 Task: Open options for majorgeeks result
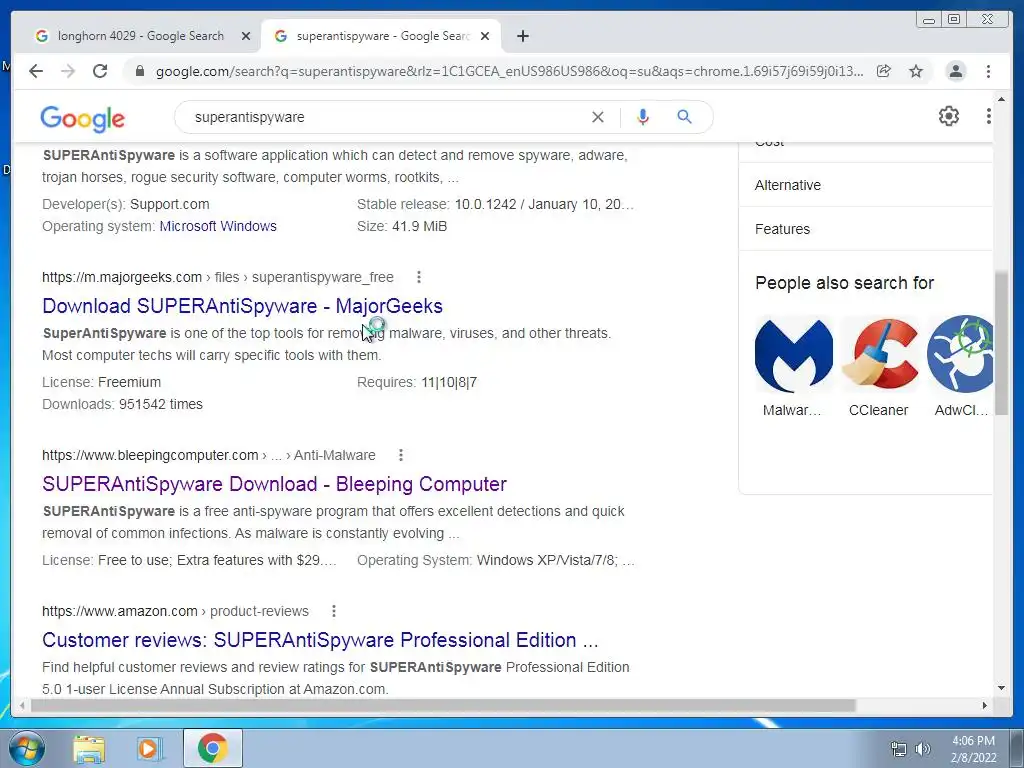(419, 277)
